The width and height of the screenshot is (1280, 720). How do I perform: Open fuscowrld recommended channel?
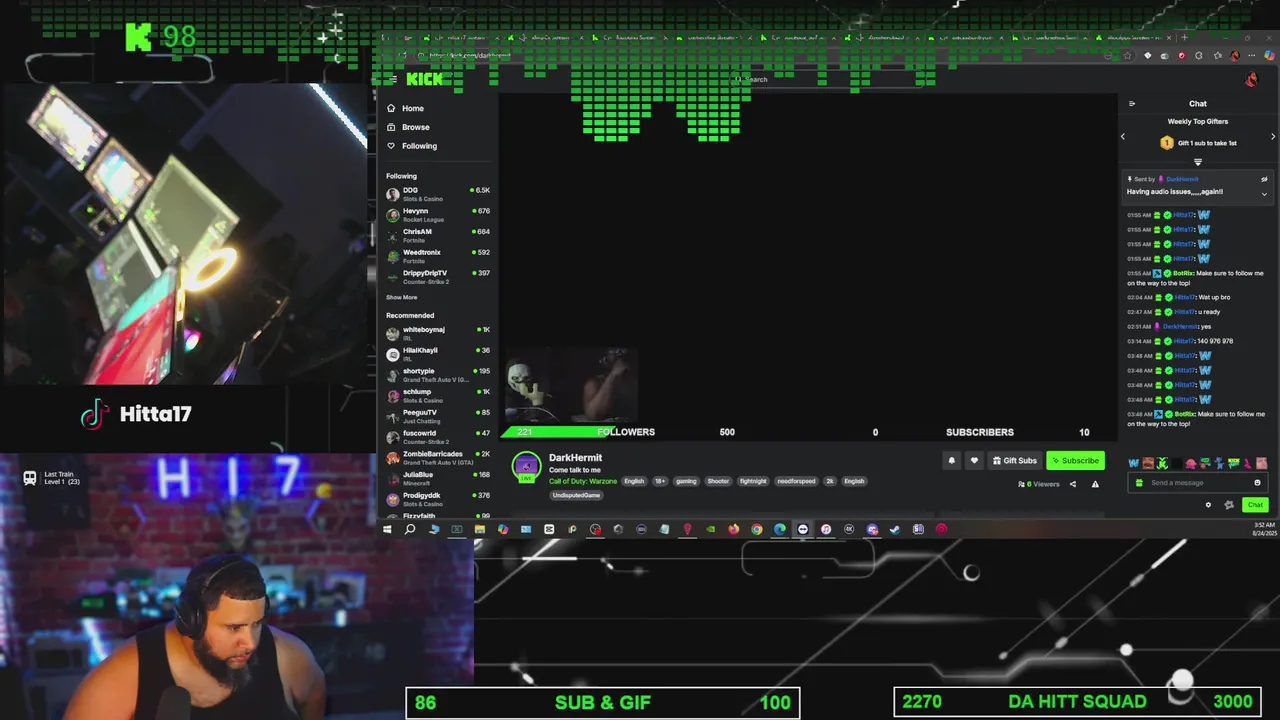coord(438,437)
